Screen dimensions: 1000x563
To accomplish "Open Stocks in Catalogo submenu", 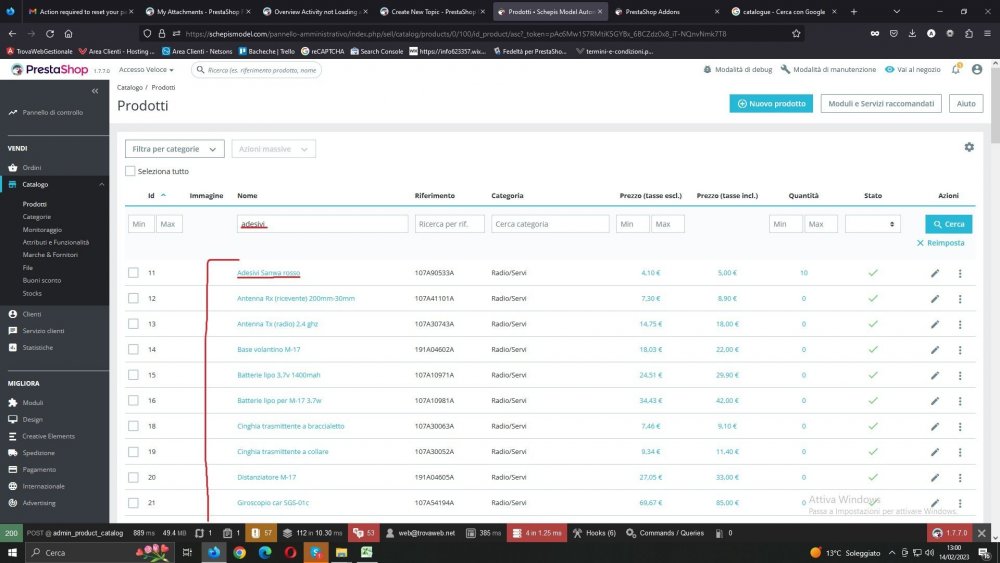I will pos(32,293).
